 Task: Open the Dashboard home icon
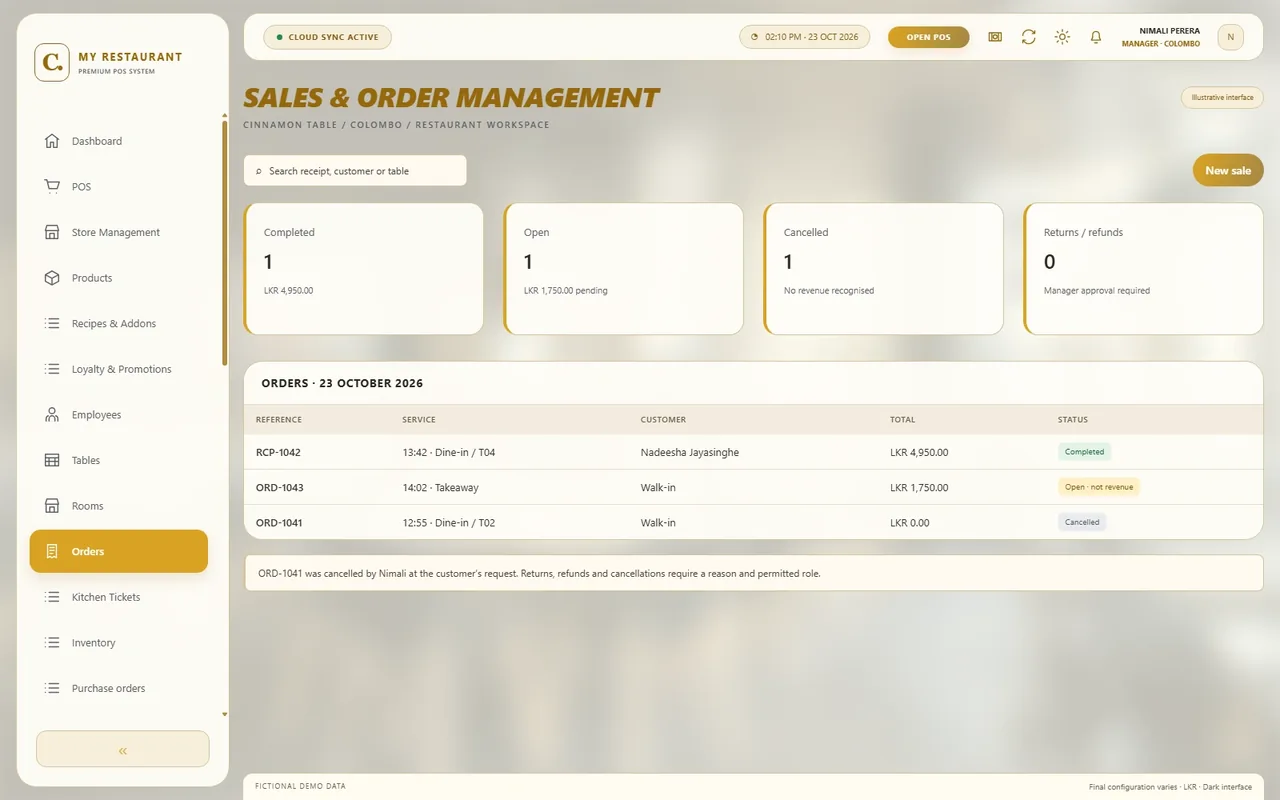point(52,141)
